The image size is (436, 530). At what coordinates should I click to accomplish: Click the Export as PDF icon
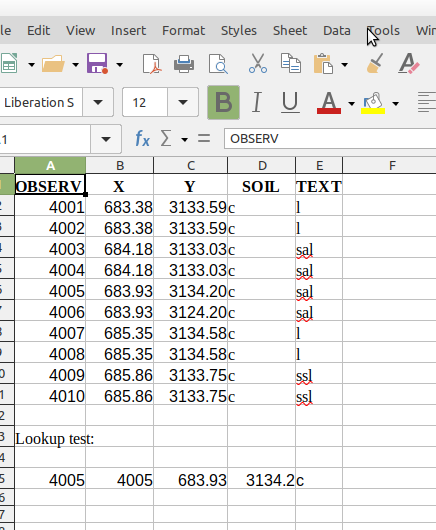tap(151, 64)
